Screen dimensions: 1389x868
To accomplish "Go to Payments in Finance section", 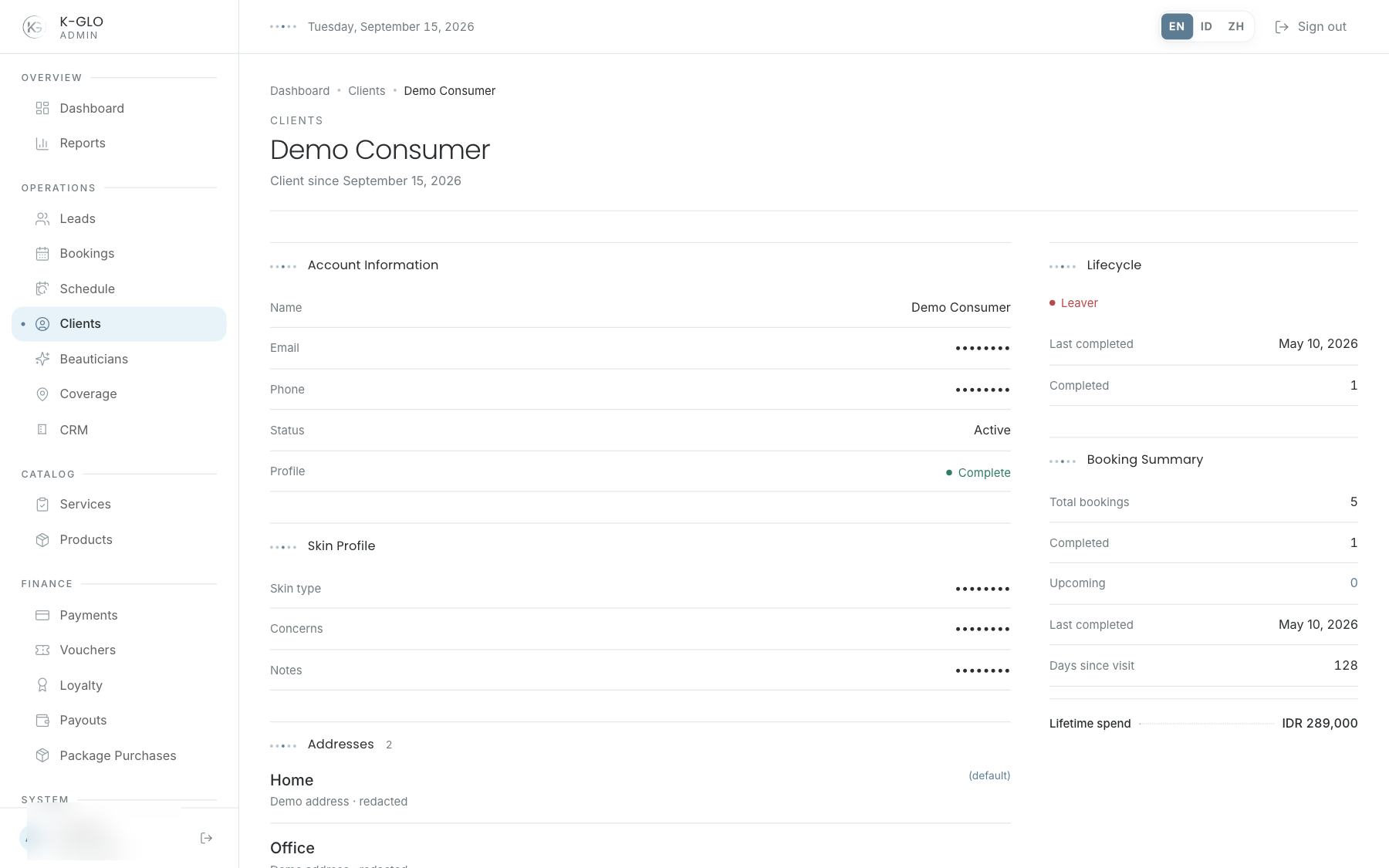I will [119, 615].
